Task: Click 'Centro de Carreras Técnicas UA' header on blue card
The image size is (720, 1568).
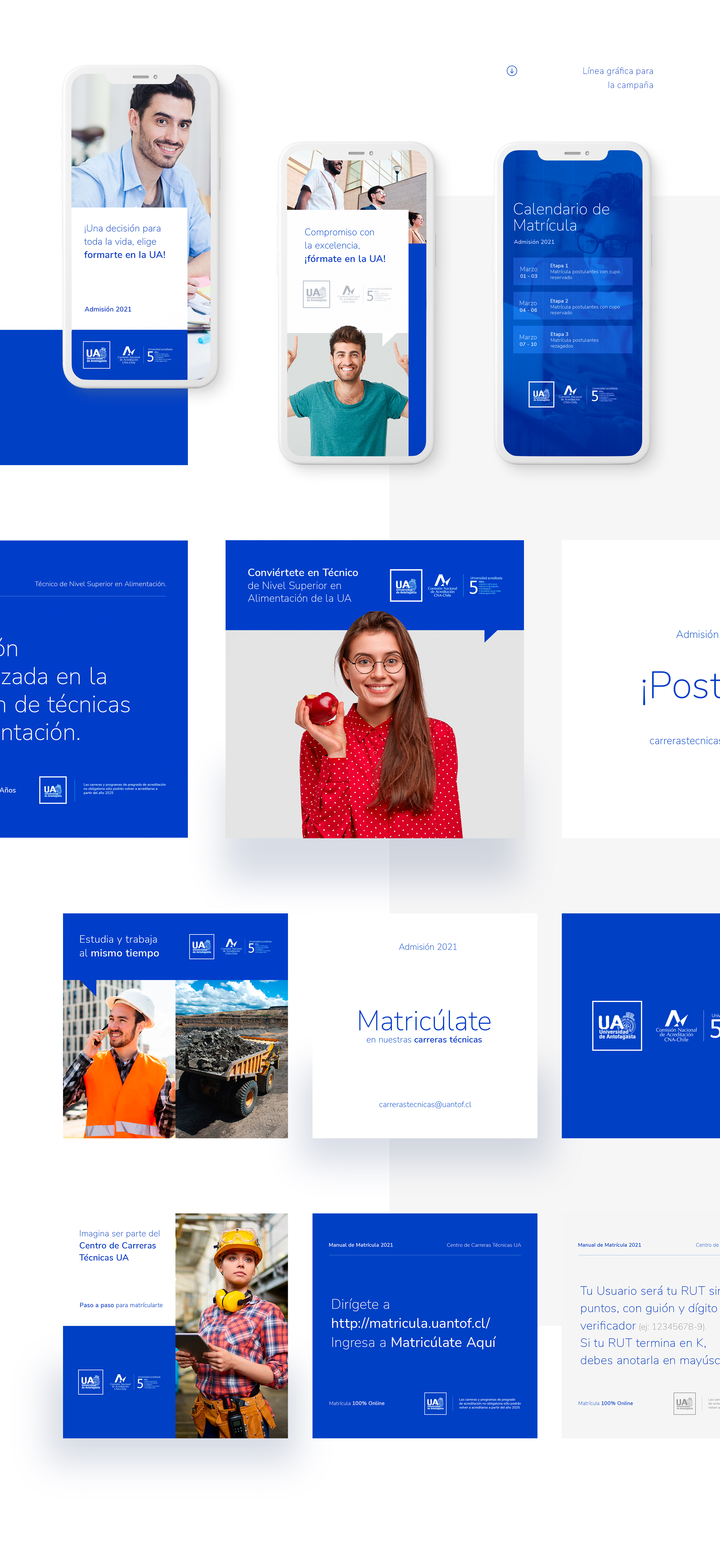Action: pyautogui.click(x=484, y=1245)
